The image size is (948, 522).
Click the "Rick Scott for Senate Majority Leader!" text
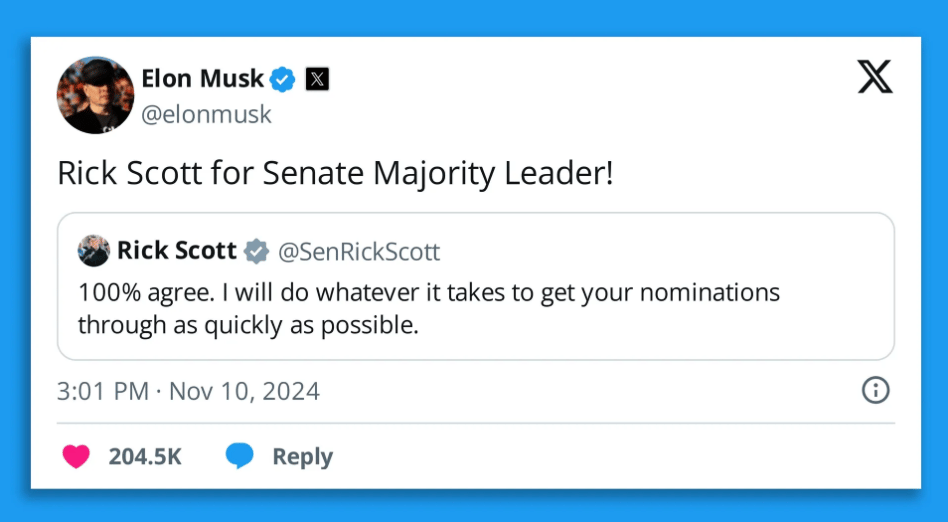[335, 173]
